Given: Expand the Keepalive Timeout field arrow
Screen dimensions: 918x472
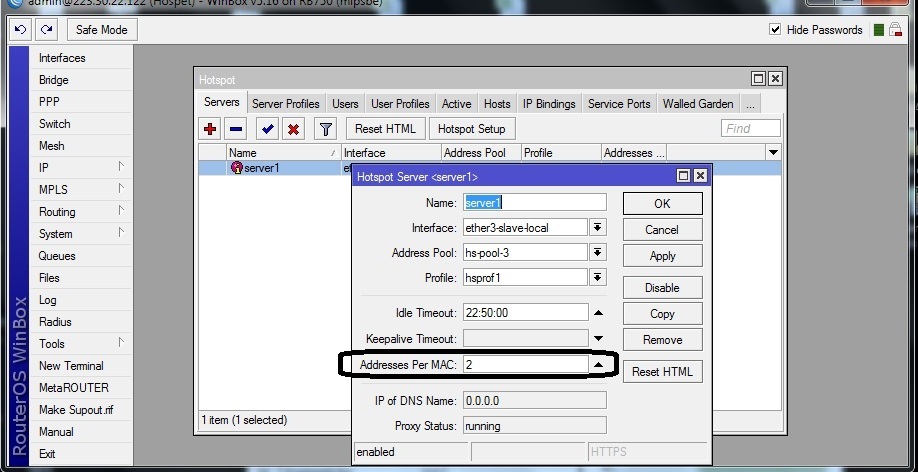Looking at the screenshot, I should (598, 338).
